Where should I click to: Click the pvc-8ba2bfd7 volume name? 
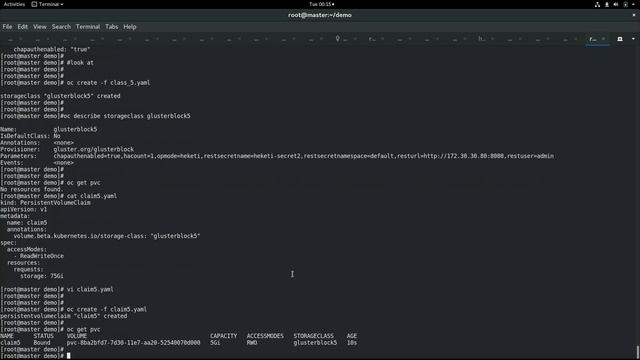coord(133,342)
